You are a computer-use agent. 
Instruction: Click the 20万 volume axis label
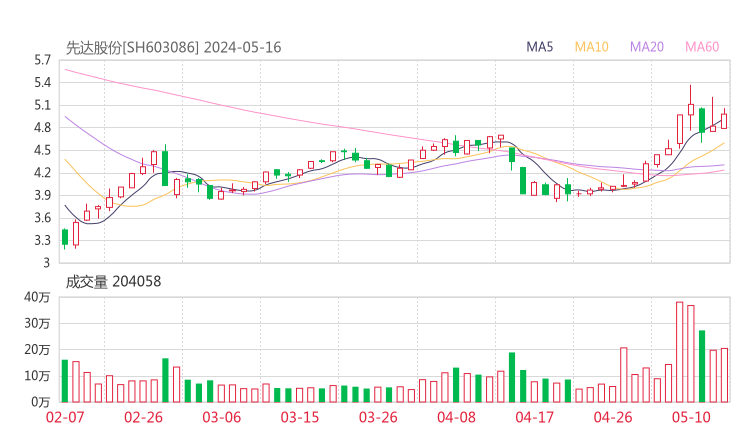(37, 350)
